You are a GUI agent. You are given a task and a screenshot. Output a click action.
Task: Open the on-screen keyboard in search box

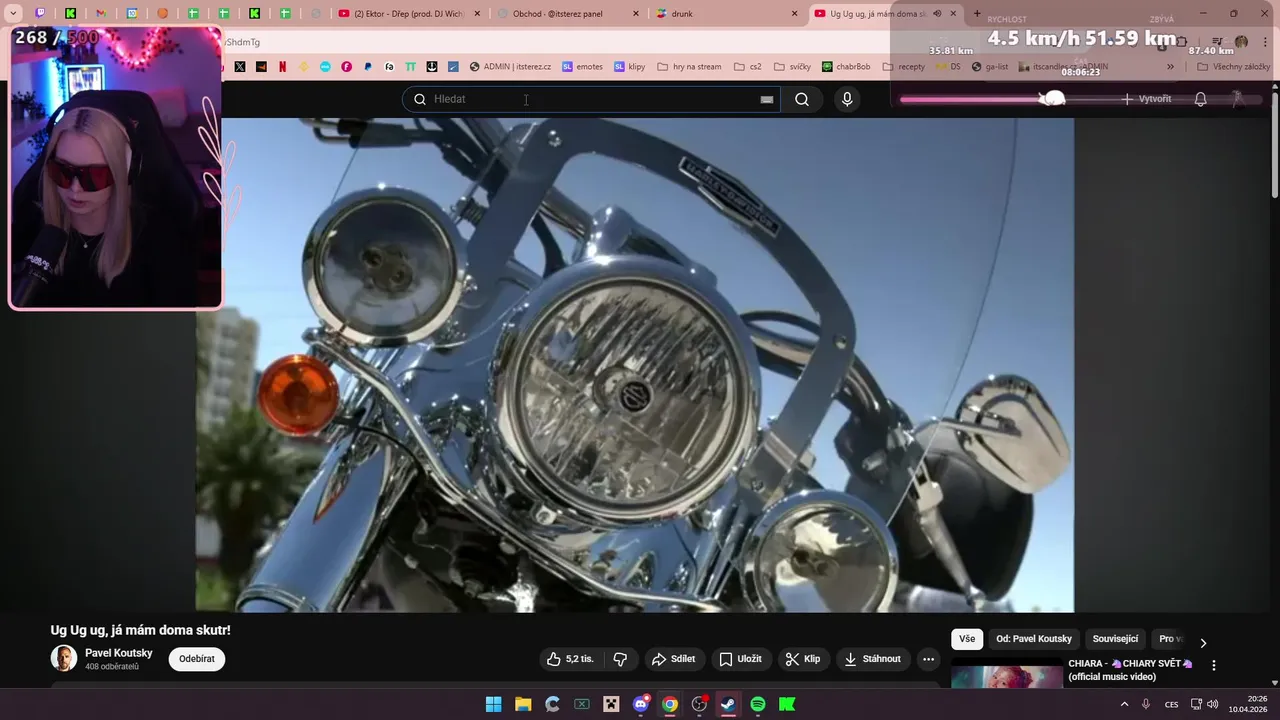tap(767, 99)
